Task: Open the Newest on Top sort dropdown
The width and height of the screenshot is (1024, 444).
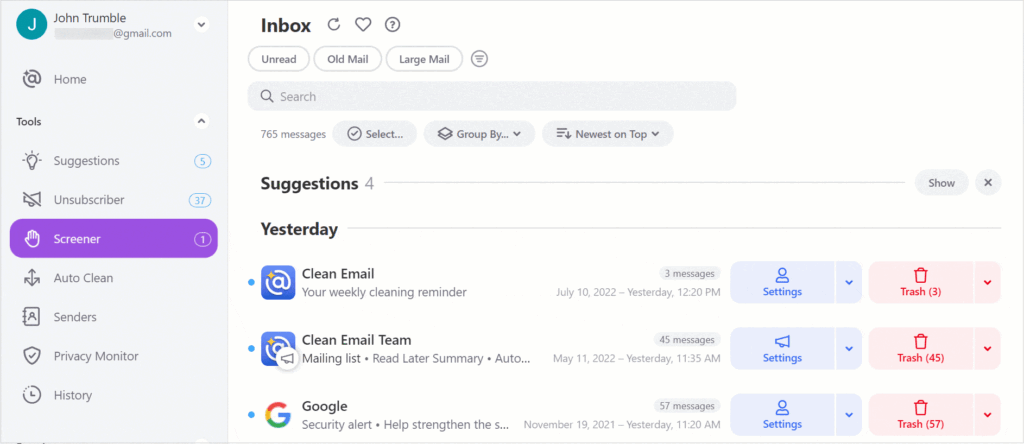Action: 607,134
